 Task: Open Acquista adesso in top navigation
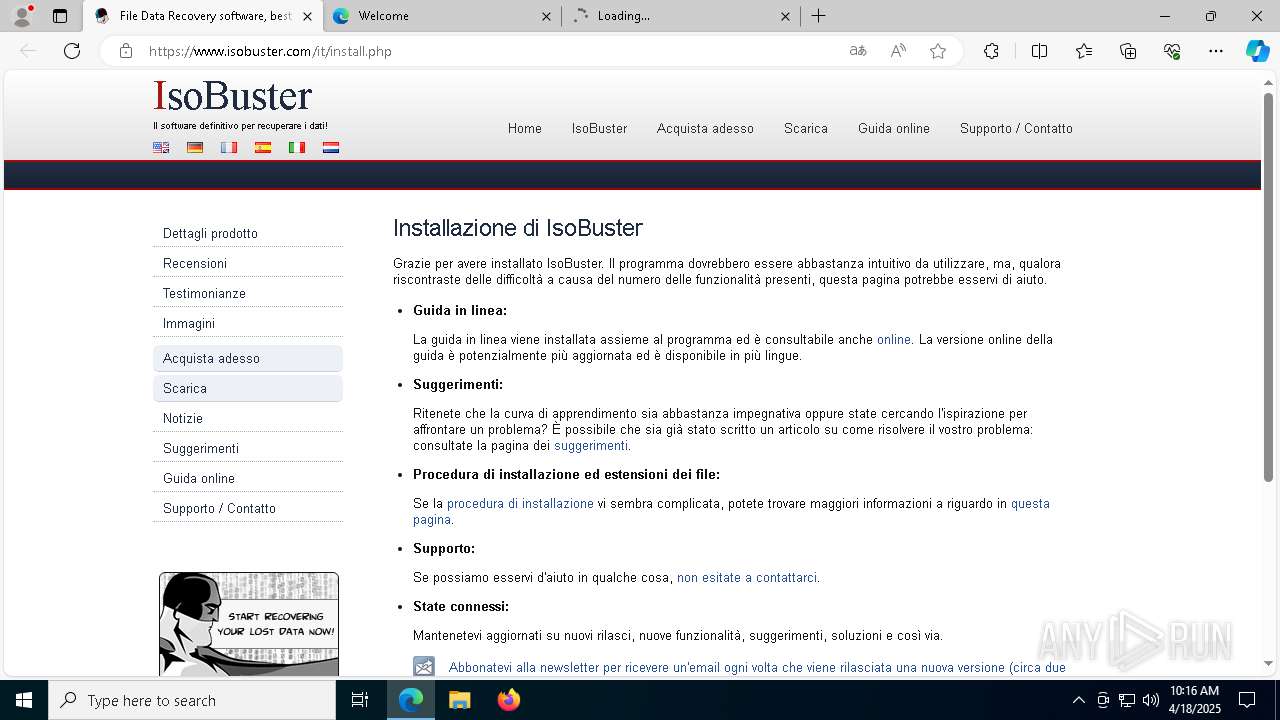coord(705,128)
